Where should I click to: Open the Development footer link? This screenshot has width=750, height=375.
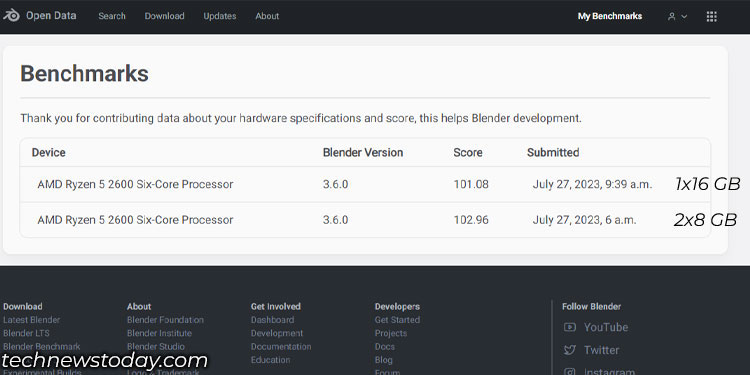point(277,333)
